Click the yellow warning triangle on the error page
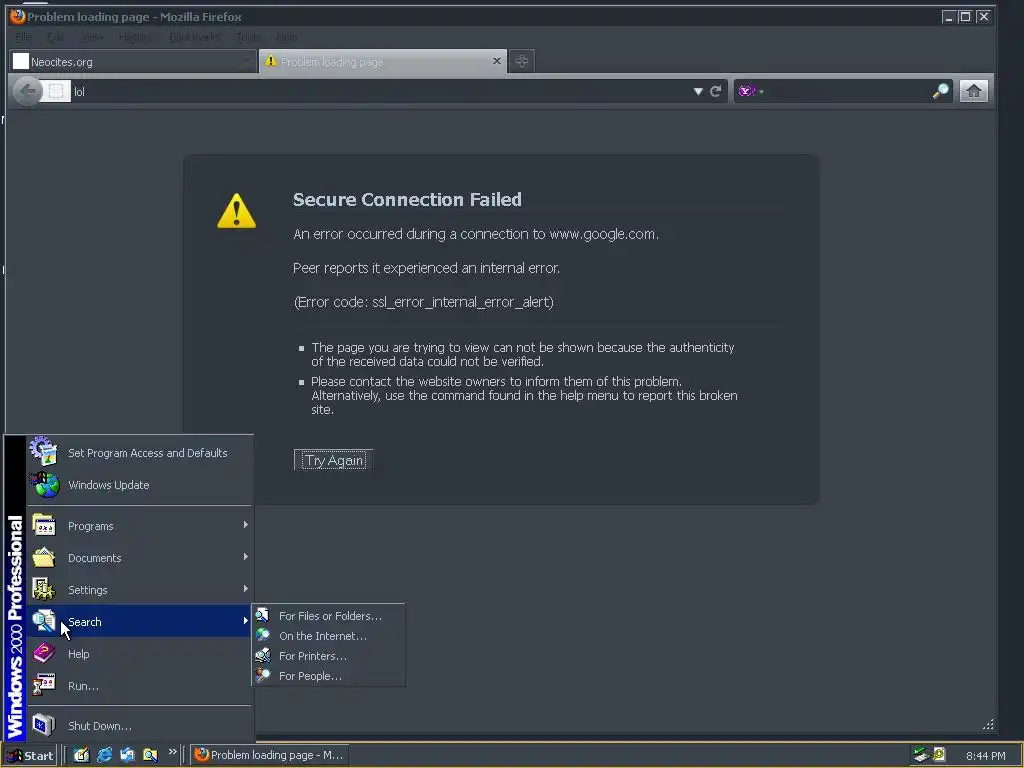 (236, 210)
